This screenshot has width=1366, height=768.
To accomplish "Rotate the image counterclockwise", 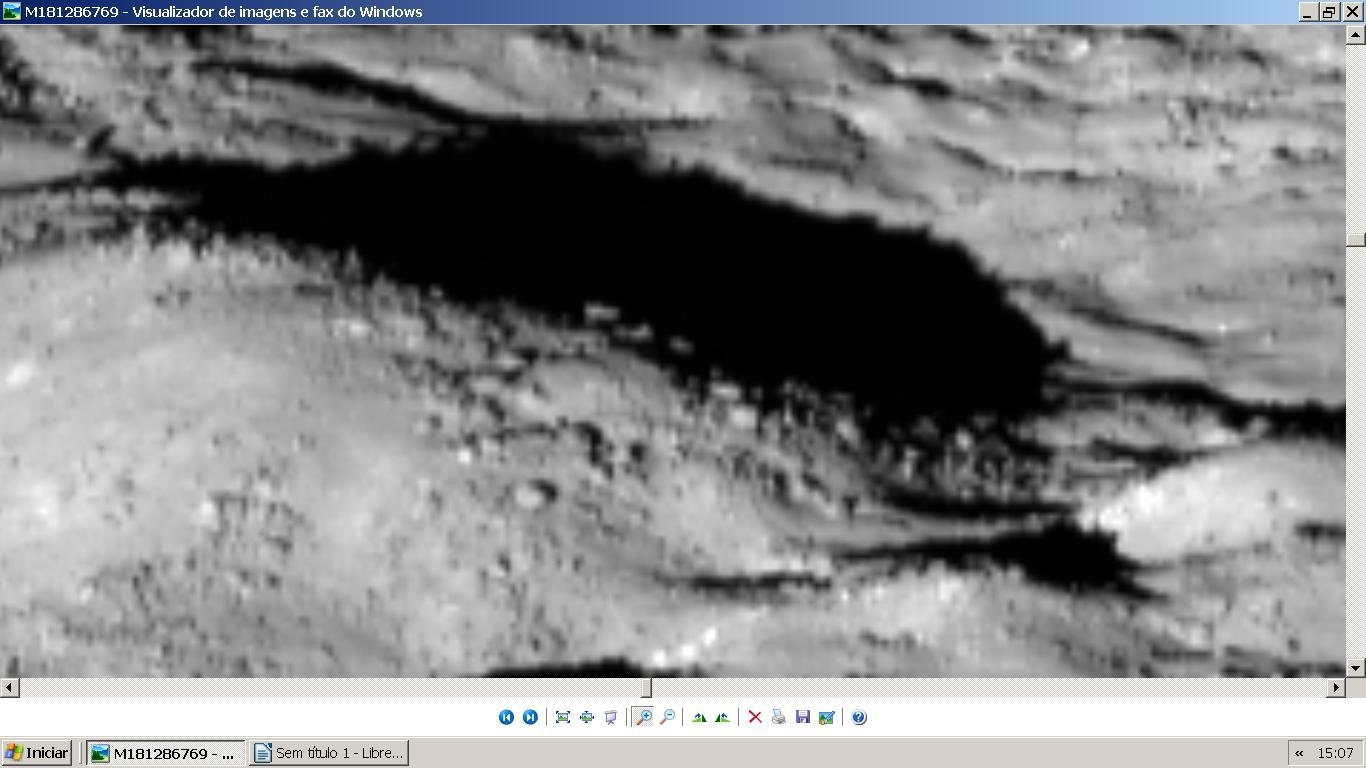I will [722, 717].
